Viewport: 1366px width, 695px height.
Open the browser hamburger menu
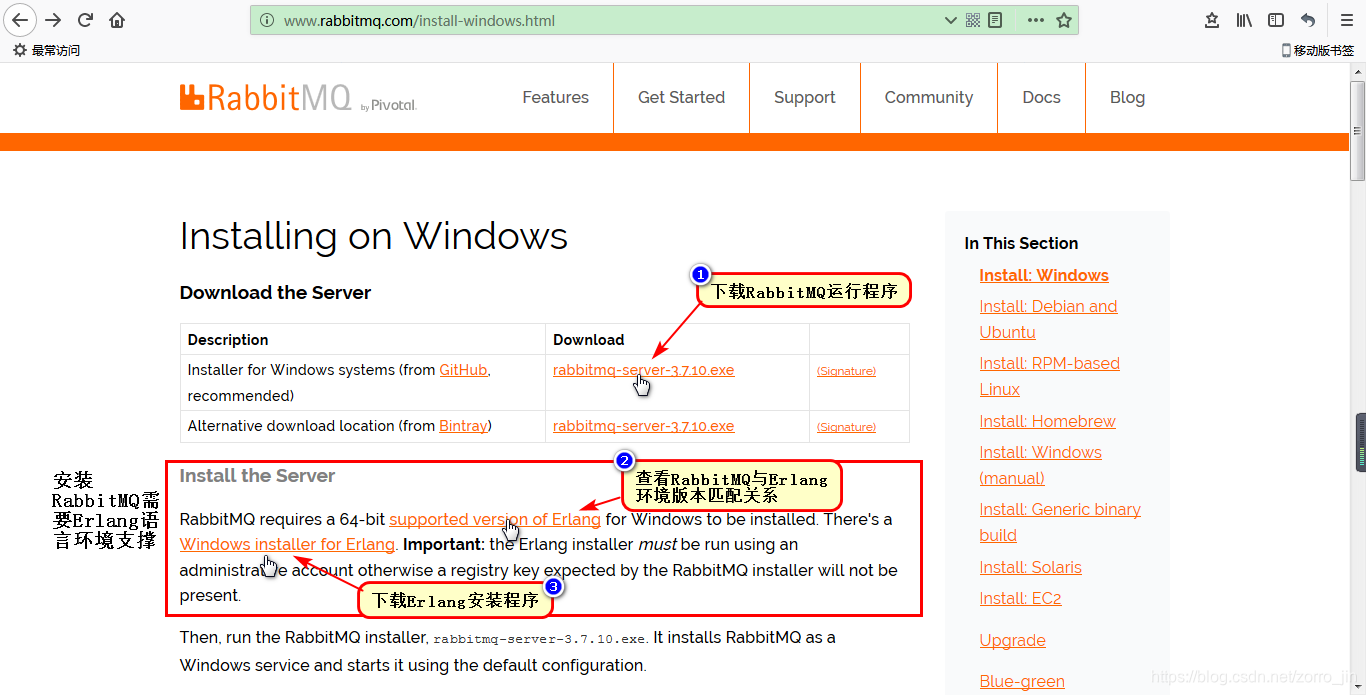(1347, 20)
